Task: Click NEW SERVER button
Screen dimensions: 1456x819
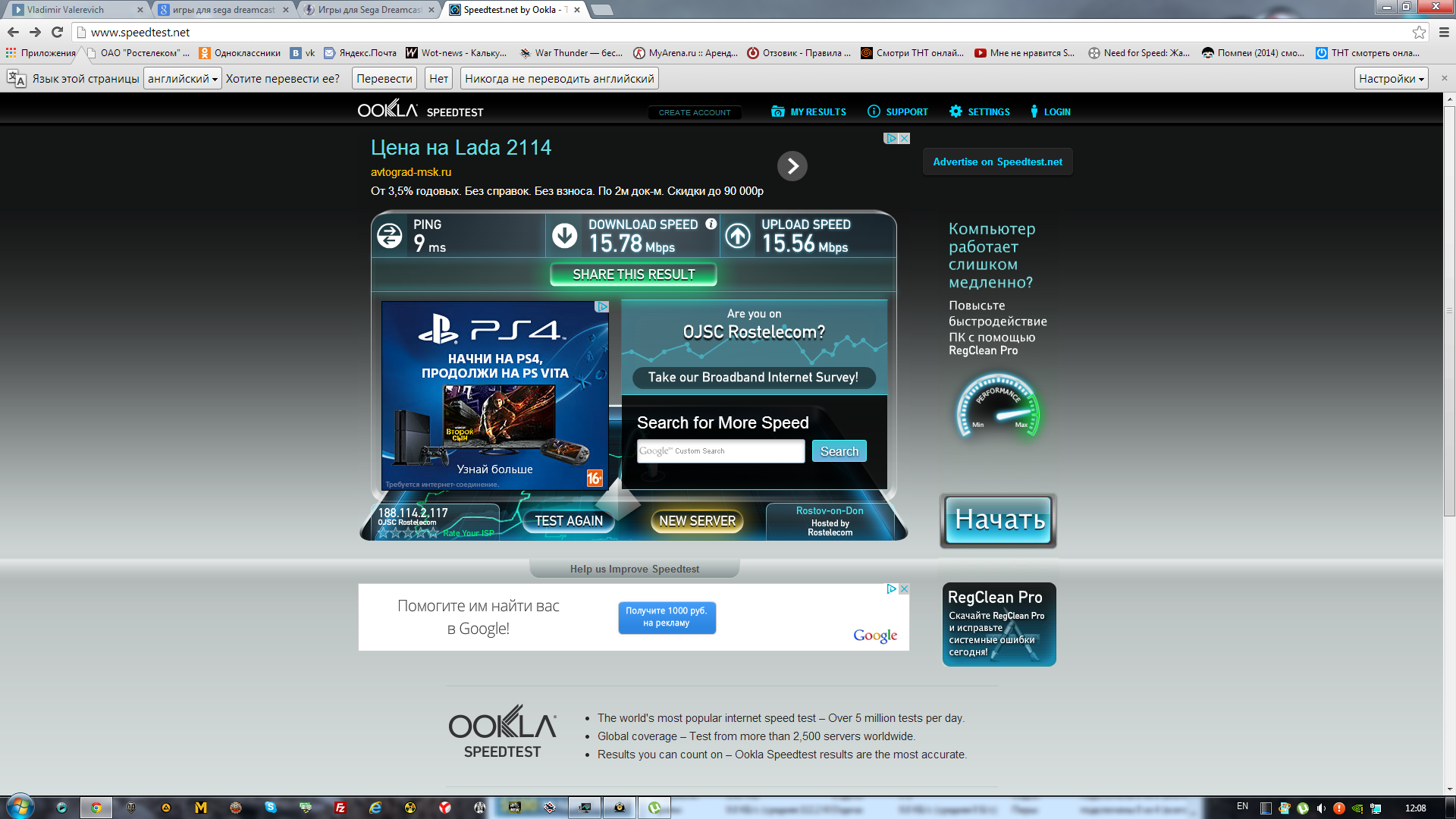Action: [697, 521]
